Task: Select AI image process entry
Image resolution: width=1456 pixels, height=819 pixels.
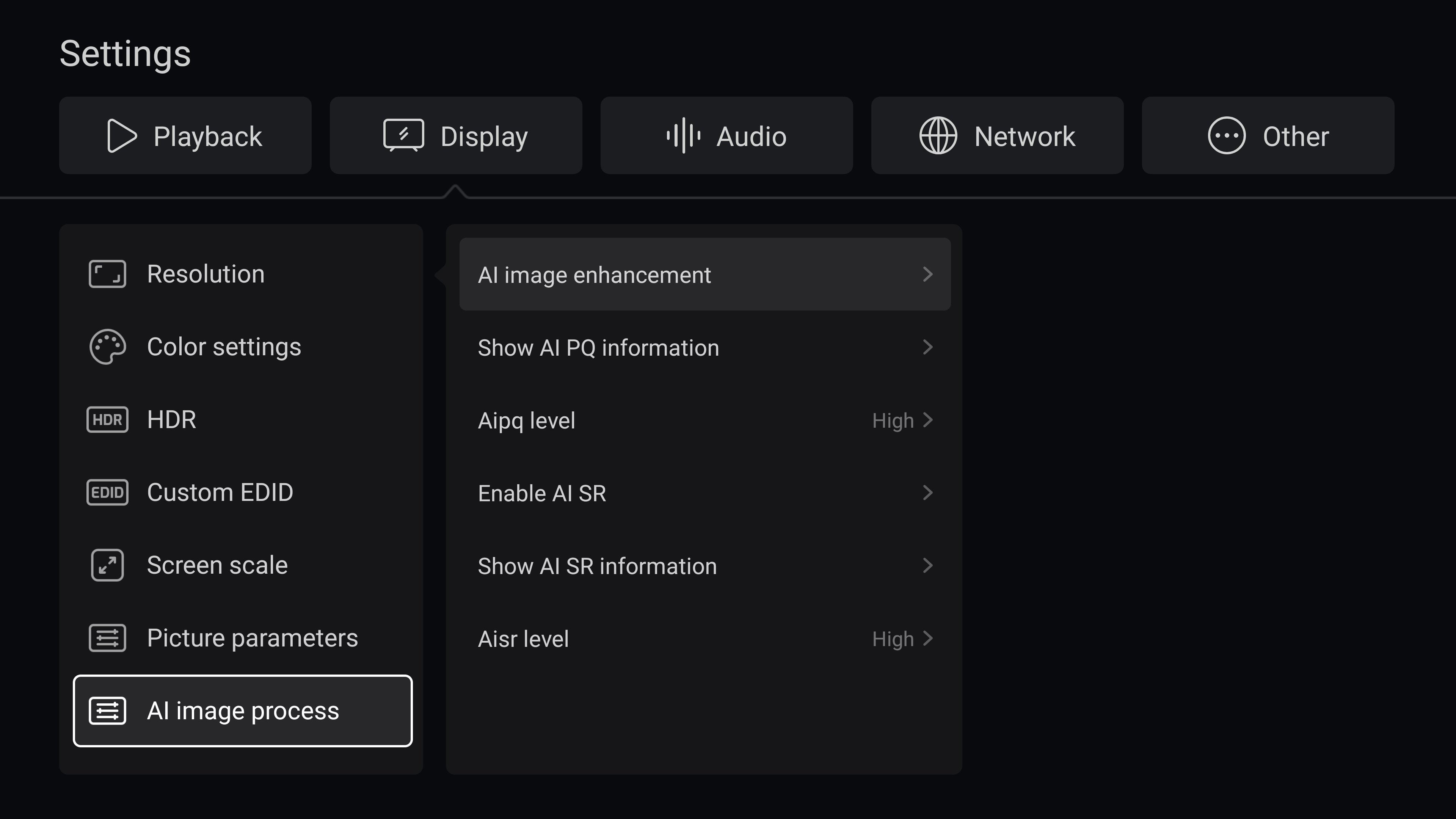Action: [243, 711]
